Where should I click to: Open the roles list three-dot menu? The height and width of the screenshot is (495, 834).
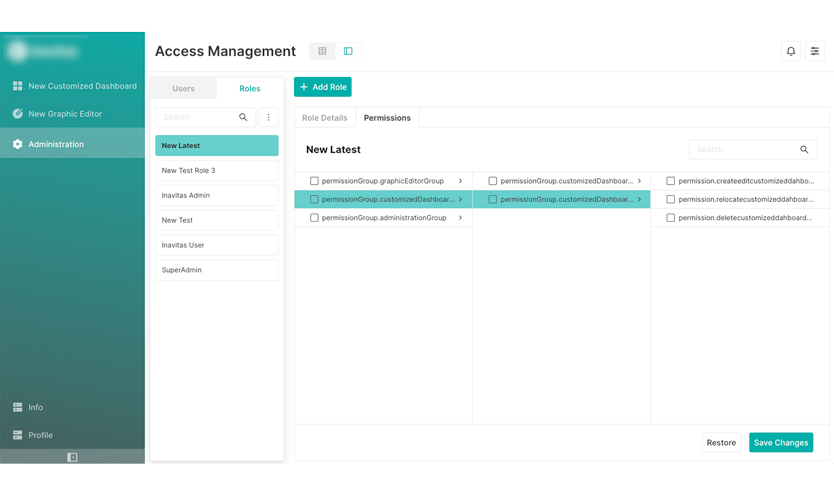(x=268, y=117)
